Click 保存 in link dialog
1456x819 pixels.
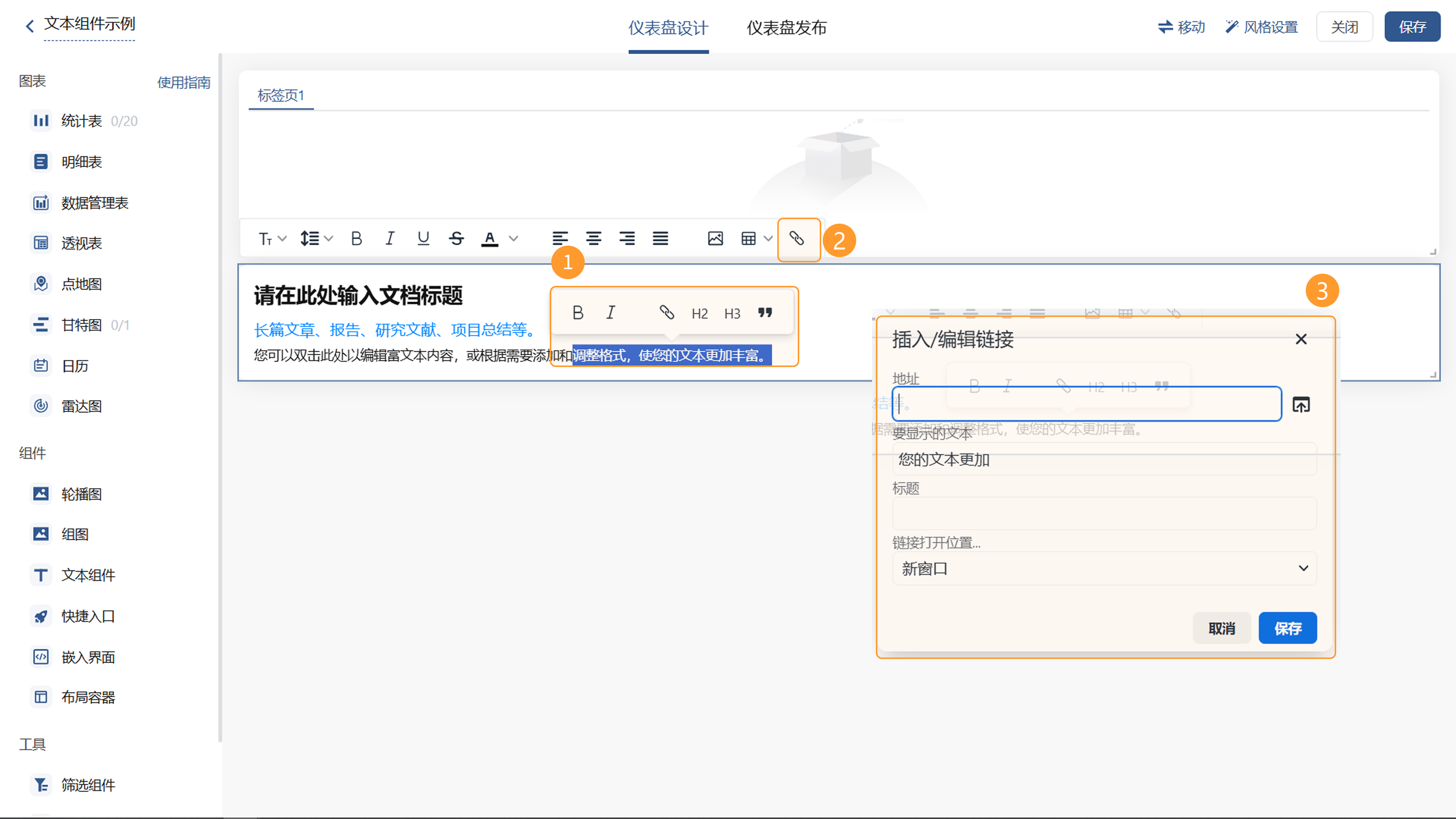coord(1288,628)
